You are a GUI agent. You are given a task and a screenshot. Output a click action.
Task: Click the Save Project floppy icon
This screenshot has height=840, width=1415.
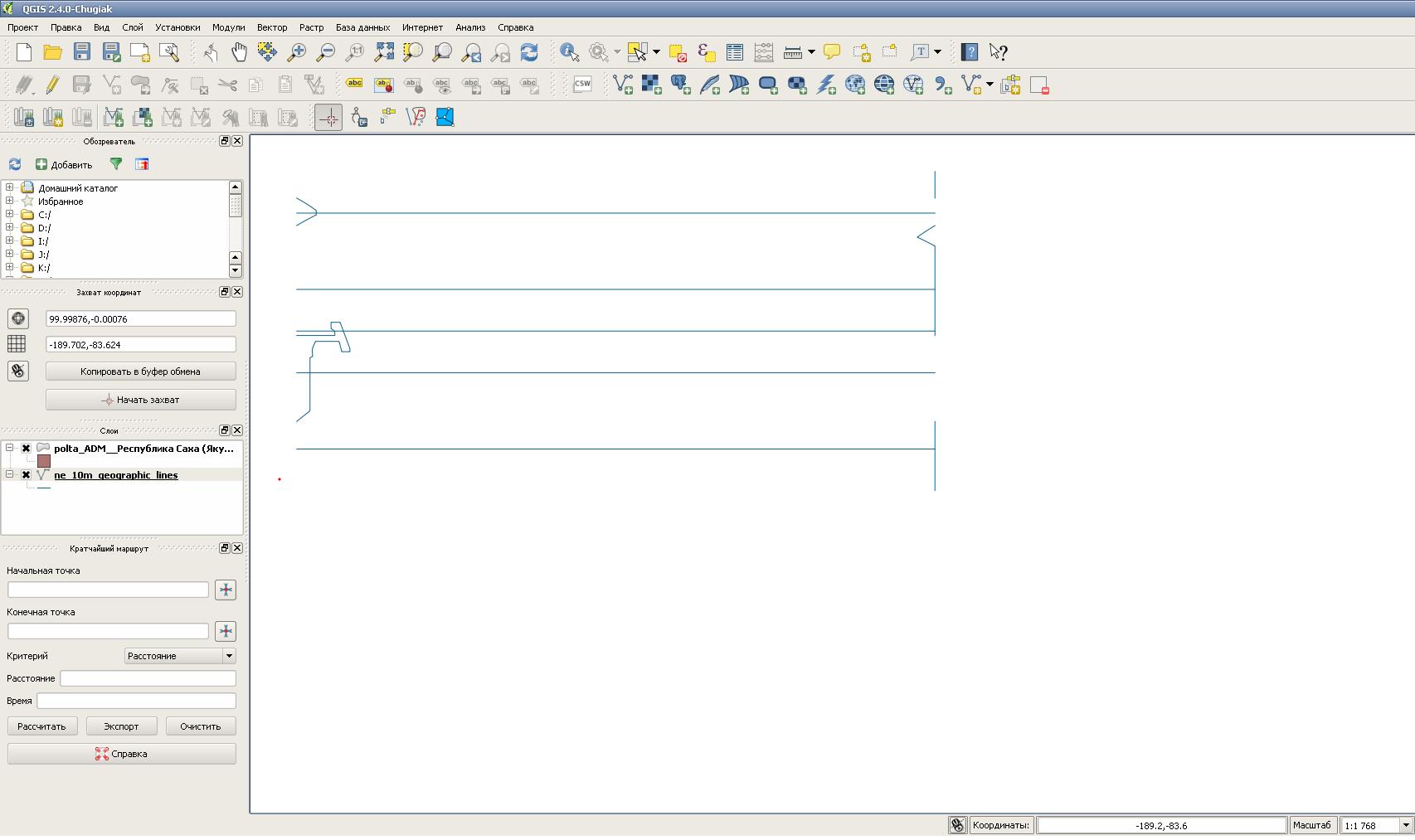click(81, 52)
